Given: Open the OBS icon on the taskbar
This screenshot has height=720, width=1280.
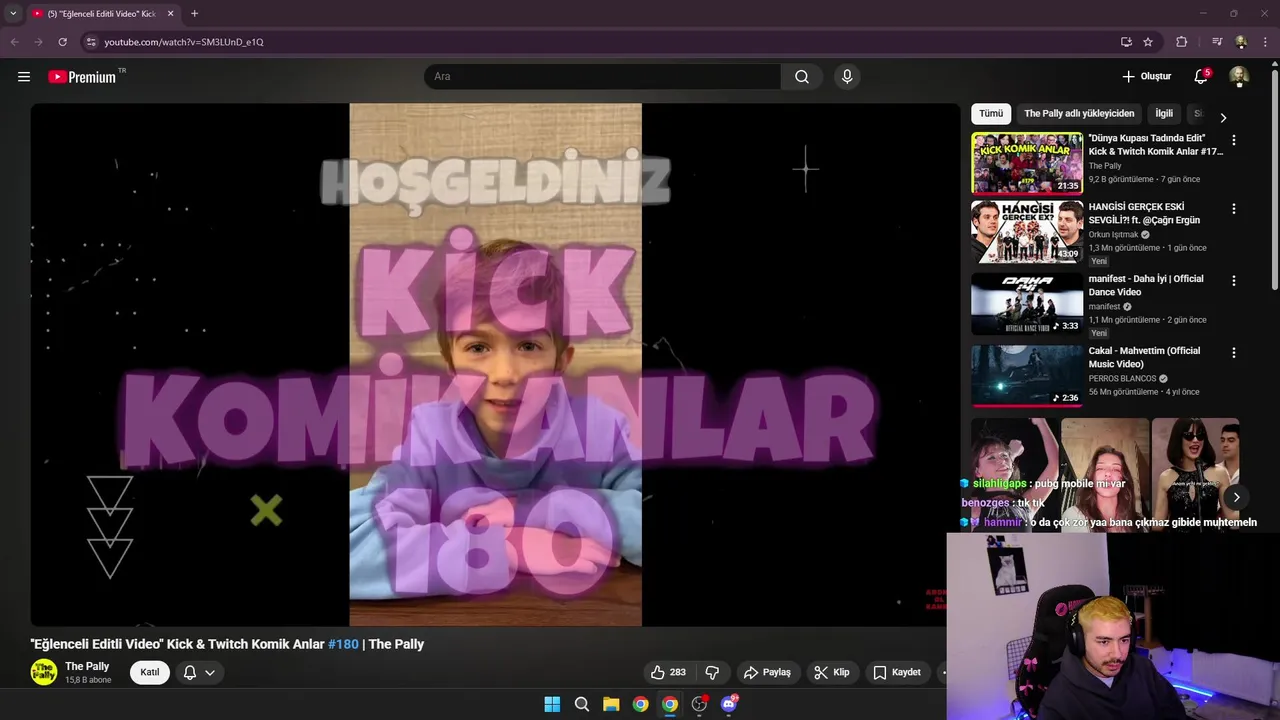Looking at the screenshot, I should 699,704.
